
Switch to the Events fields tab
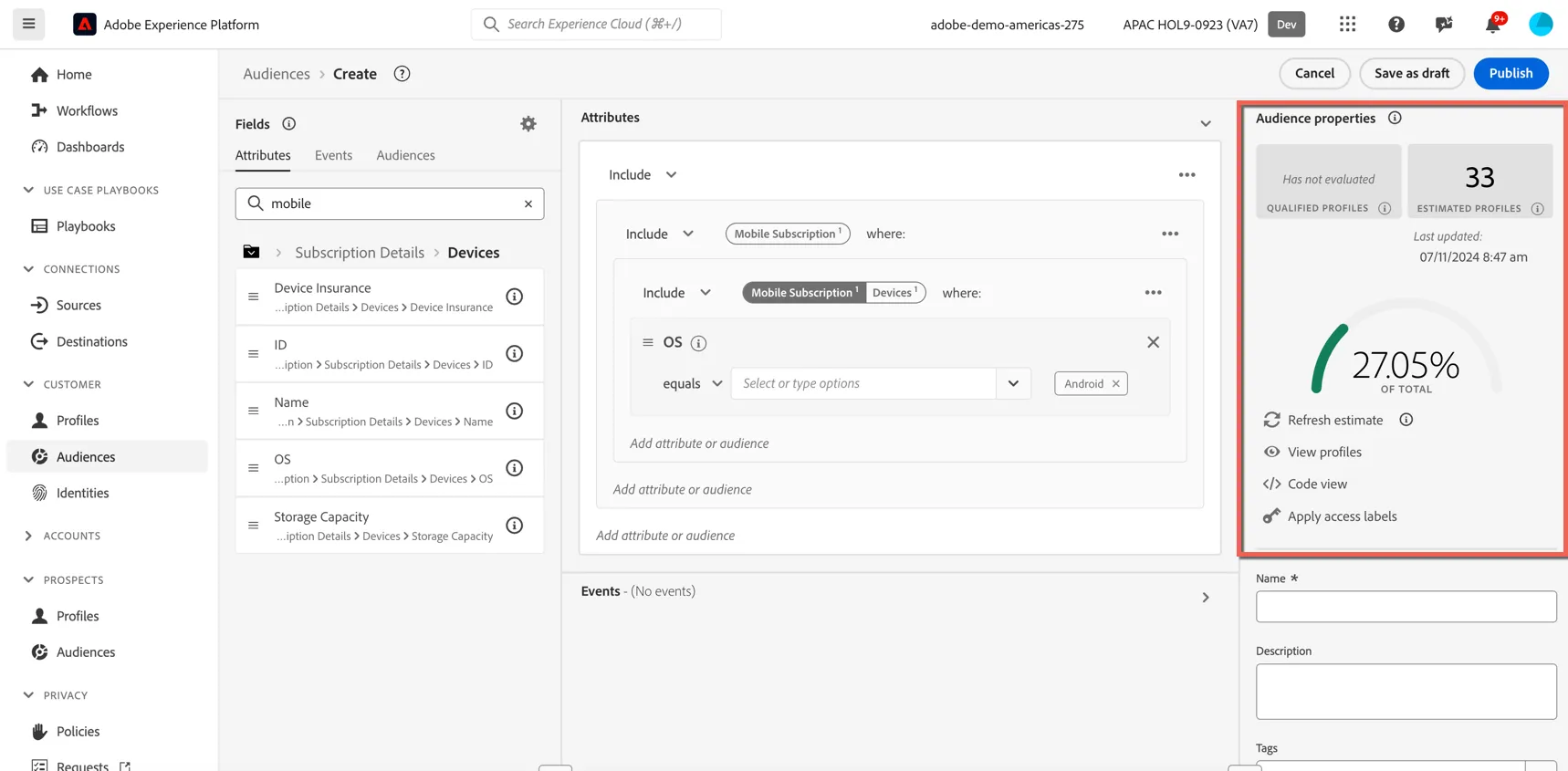pos(333,156)
